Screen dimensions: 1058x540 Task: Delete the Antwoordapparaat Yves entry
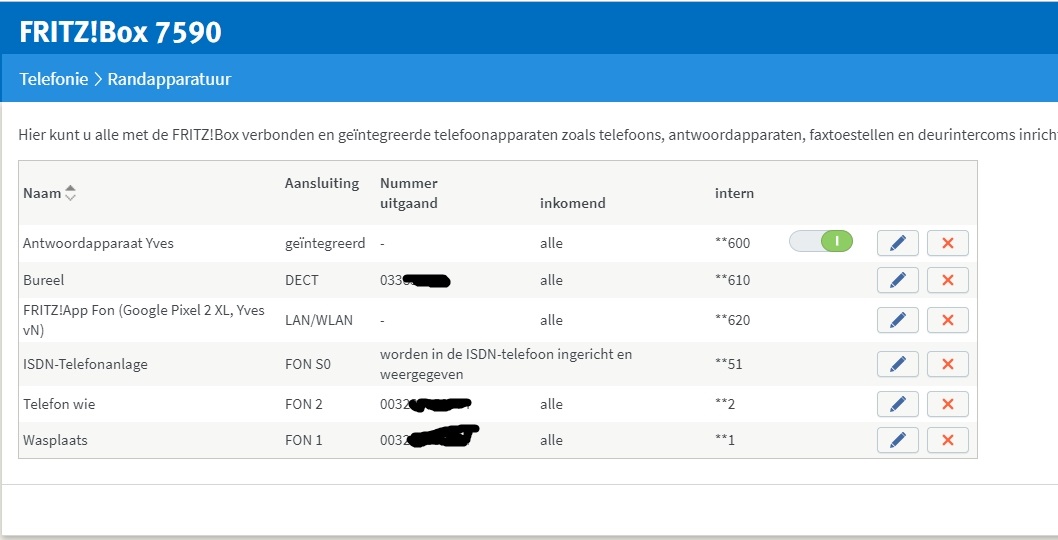pos(948,243)
